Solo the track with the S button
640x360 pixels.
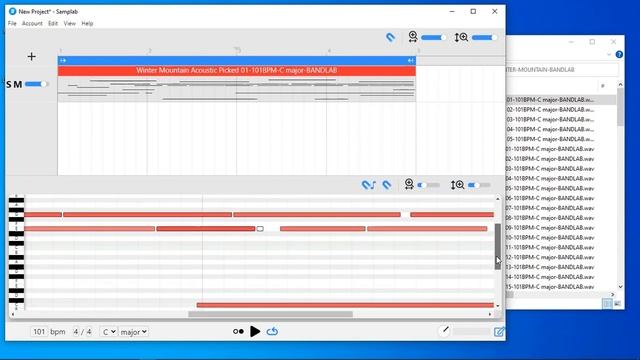point(9,84)
